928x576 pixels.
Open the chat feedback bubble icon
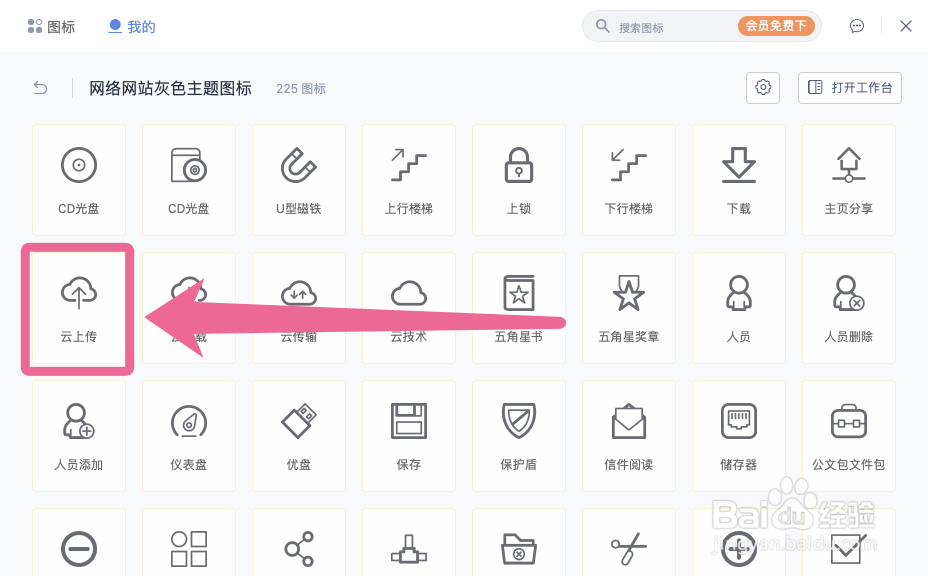[x=856, y=26]
